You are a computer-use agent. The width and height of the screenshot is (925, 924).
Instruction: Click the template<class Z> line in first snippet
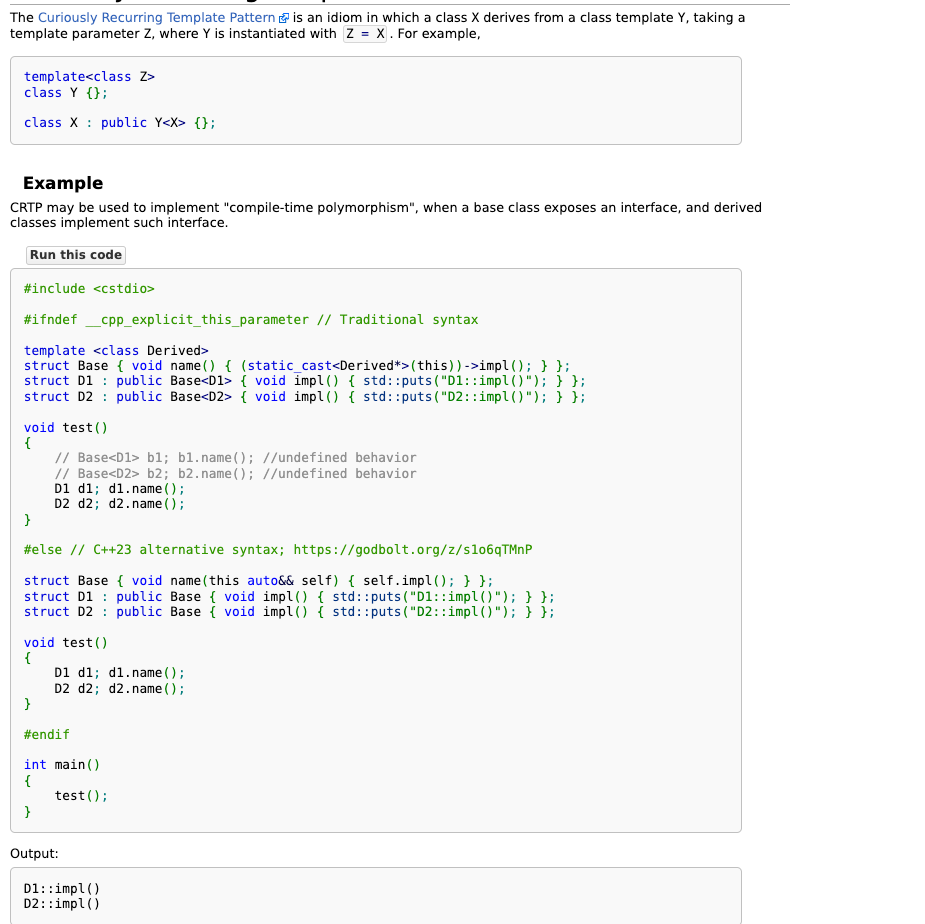click(x=89, y=77)
